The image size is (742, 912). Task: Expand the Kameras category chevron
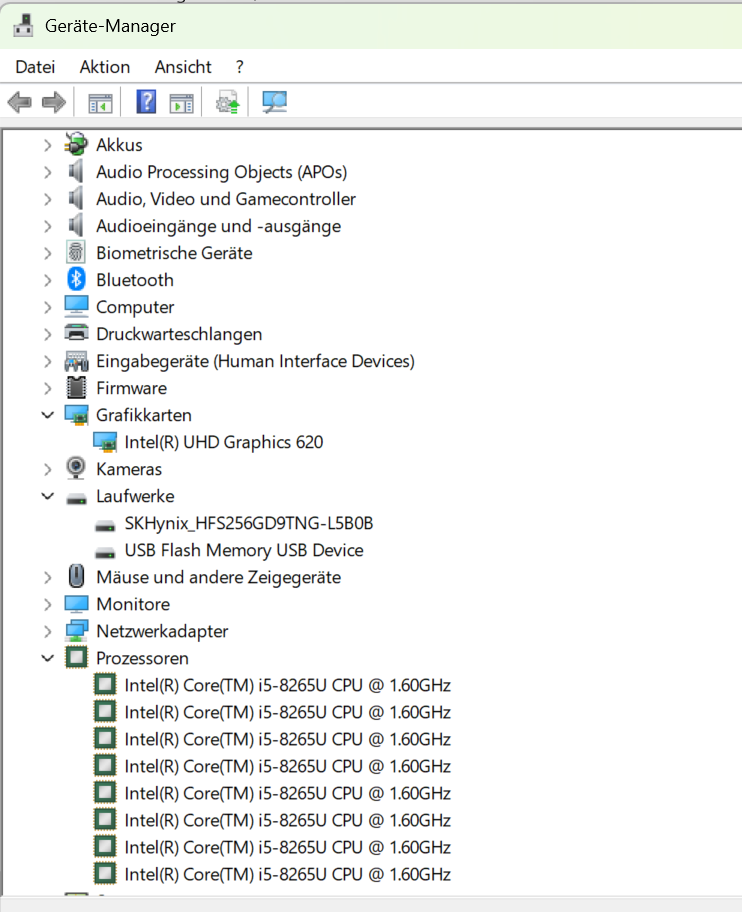pyautogui.click(x=47, y=469)
